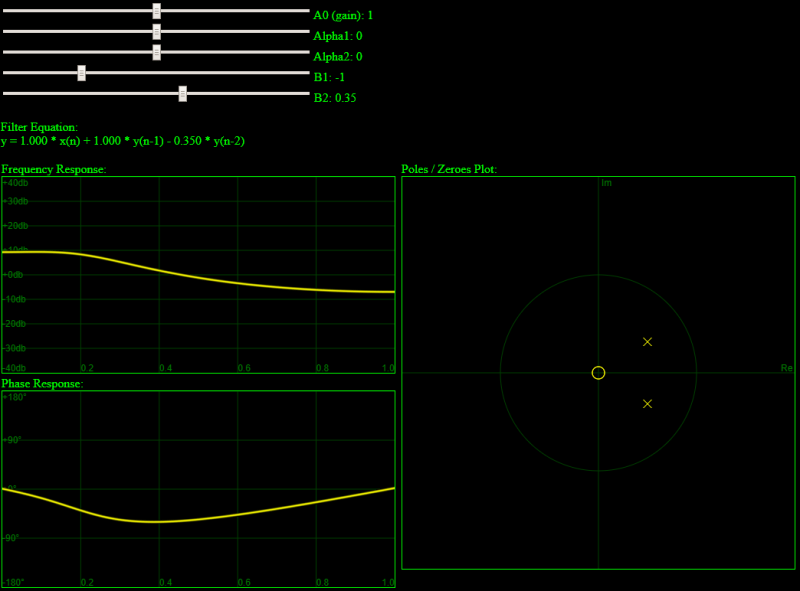Viewport: 800px width, 591px height.
Task: Click the Alpha1 slider handle
Action: pos(157,32)
